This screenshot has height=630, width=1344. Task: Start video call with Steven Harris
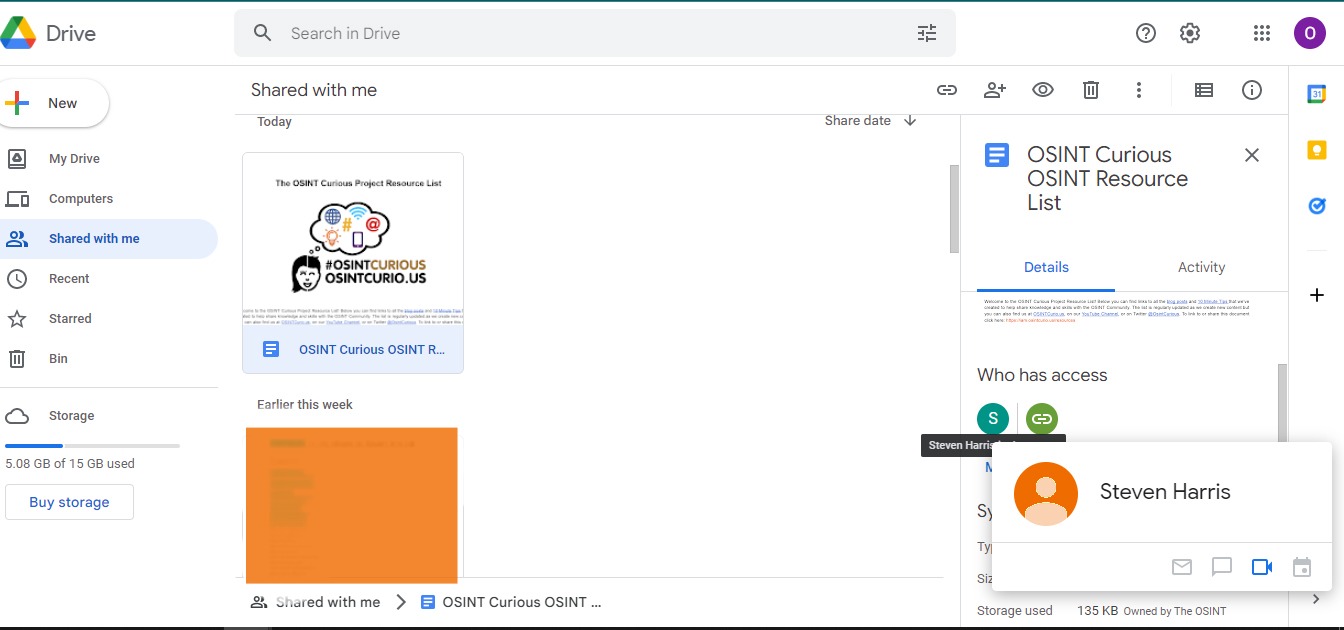point(1262,567)
